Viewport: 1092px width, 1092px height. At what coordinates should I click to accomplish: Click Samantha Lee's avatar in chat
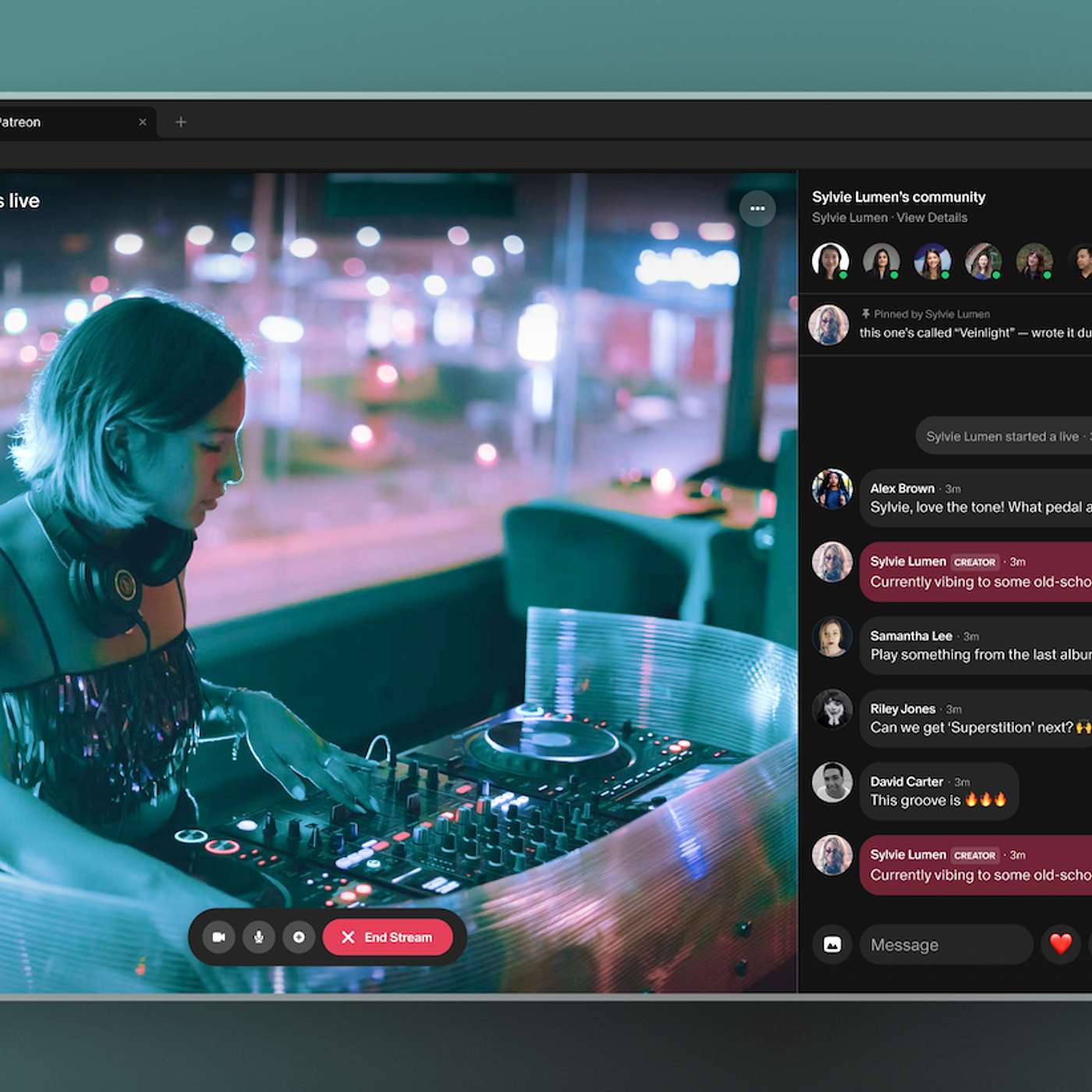pyautogui.click(x=831, y=636)
